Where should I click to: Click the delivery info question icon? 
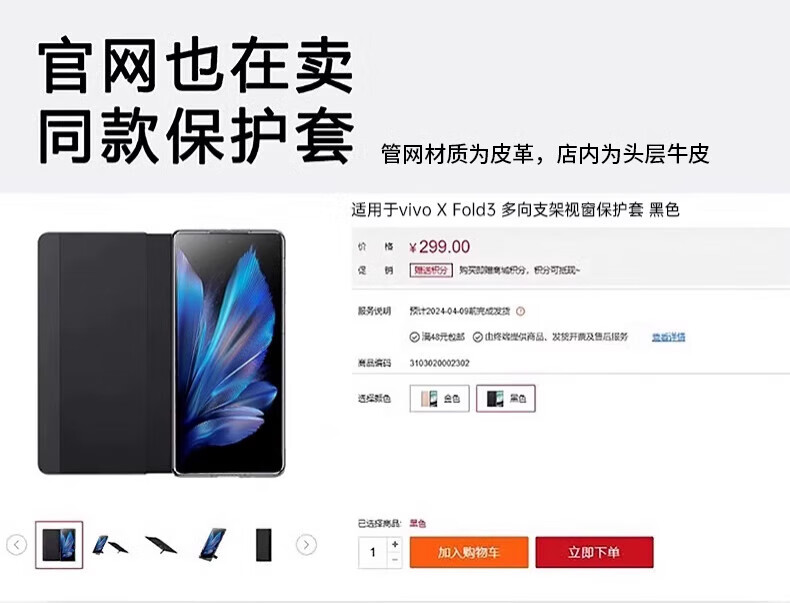[x=520, y=311]
